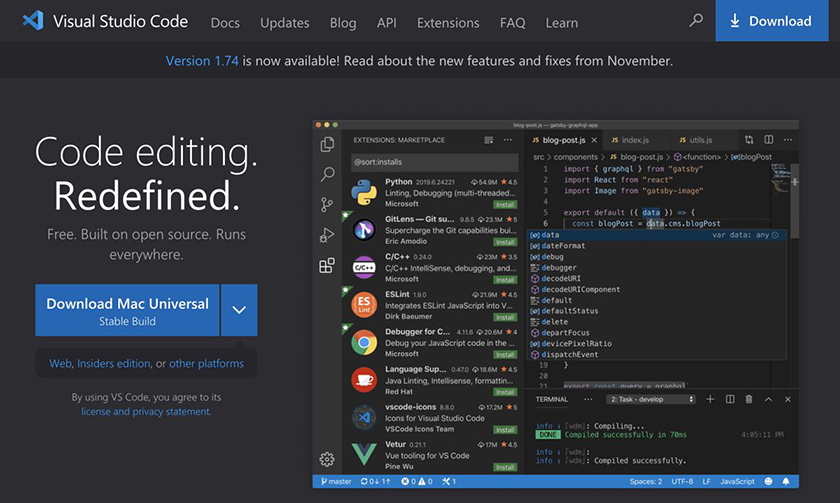Open the Extensions navigation item
The height and width of the screenshot is (503, 840).
click(x=448, y=23)
